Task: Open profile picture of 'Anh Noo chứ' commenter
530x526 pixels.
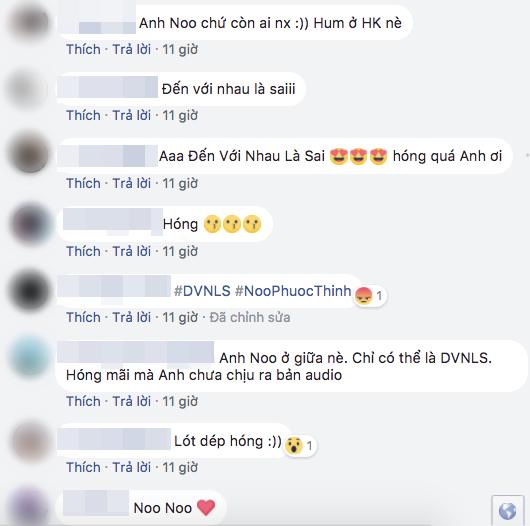Action: (29, 22)
